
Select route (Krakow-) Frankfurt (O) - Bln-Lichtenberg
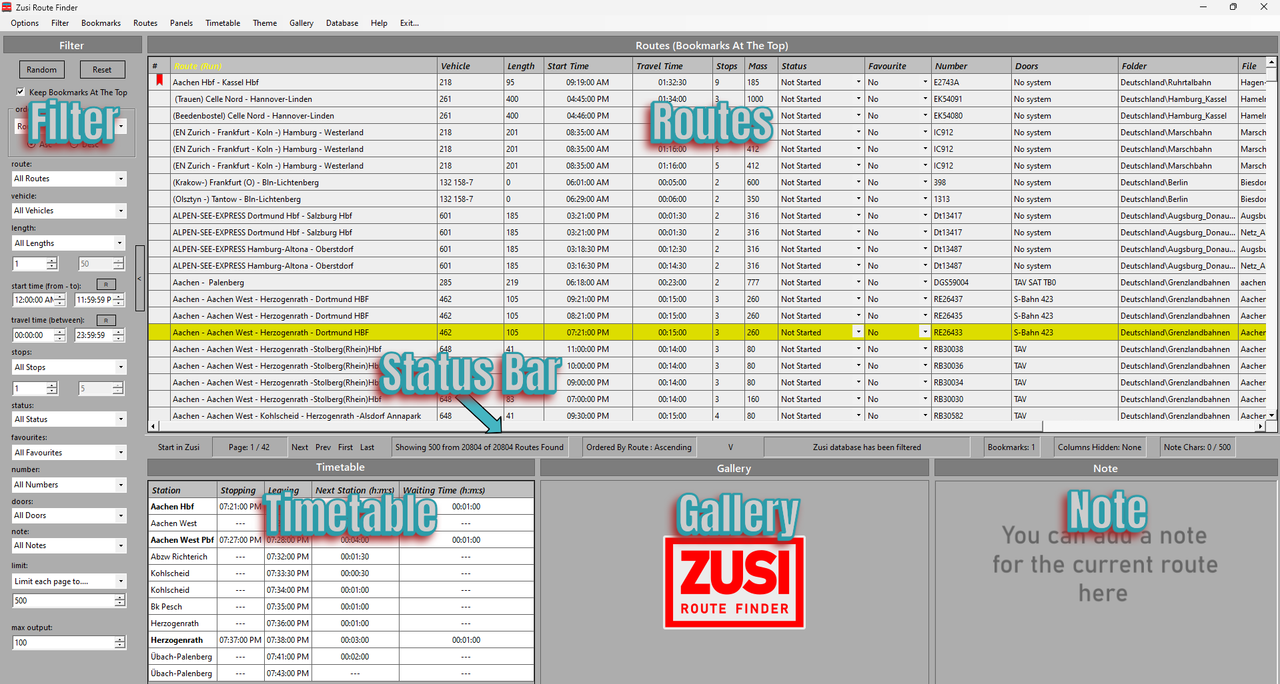[245, 183]
